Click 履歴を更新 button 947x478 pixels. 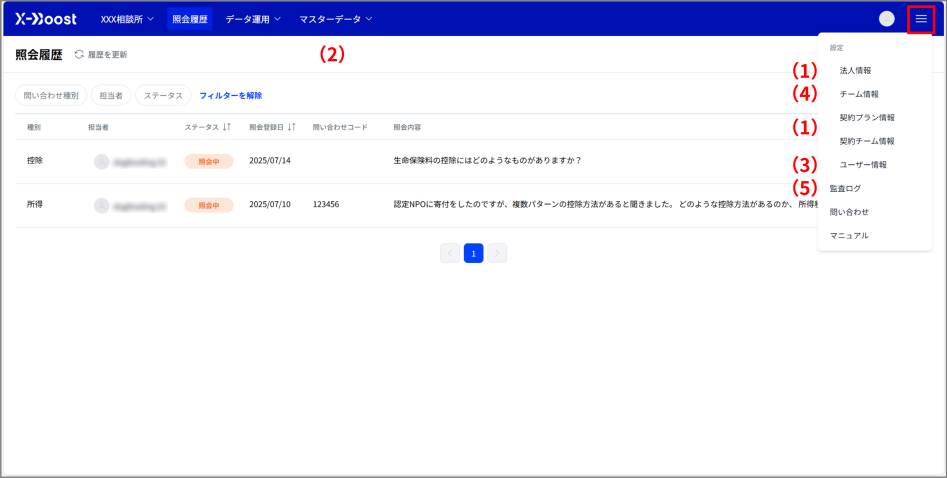pyautogui.click(x=101, y=54)
